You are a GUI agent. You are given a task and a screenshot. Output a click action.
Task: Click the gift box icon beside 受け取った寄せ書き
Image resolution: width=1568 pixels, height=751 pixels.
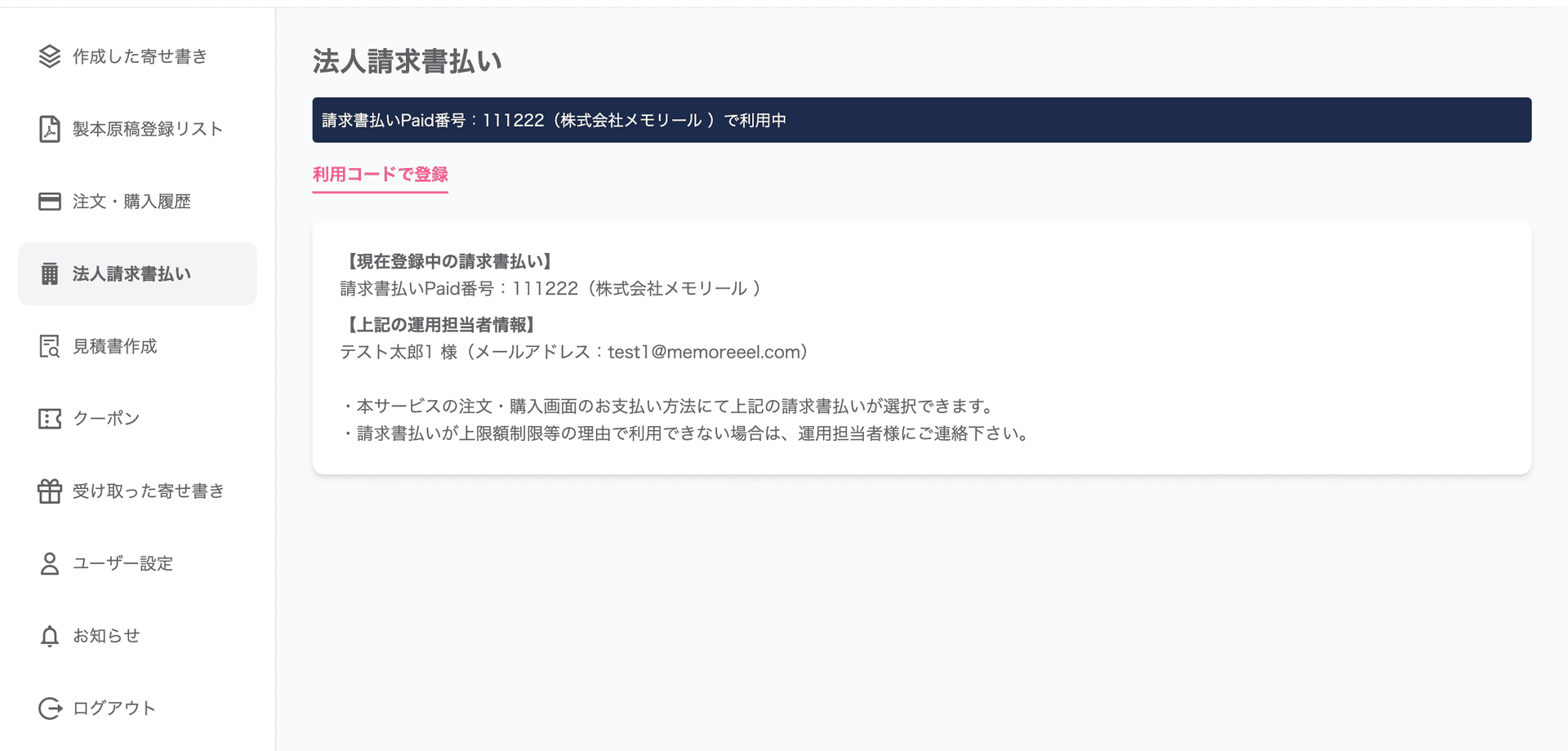[x=50, y=491]
